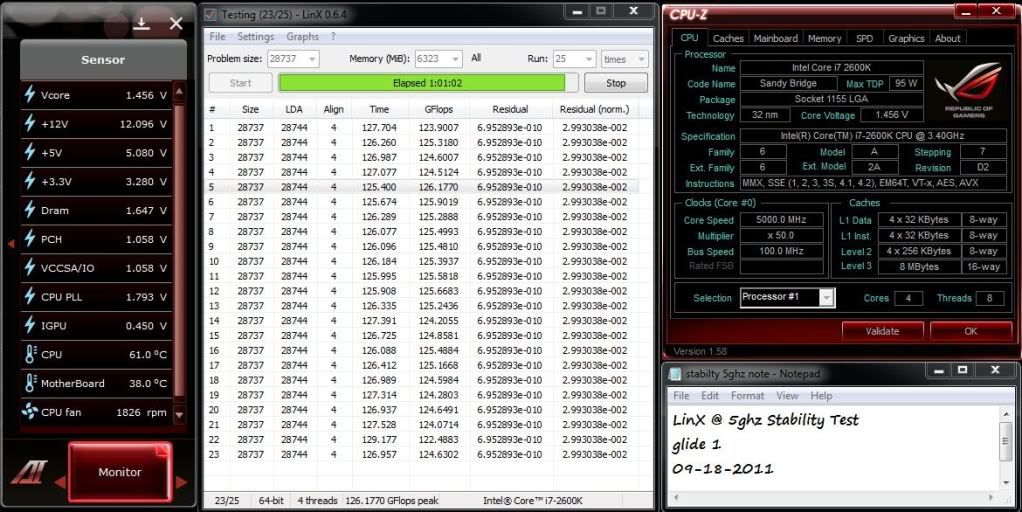Open the Graphs menu in LinX

(x=302, y=36)
